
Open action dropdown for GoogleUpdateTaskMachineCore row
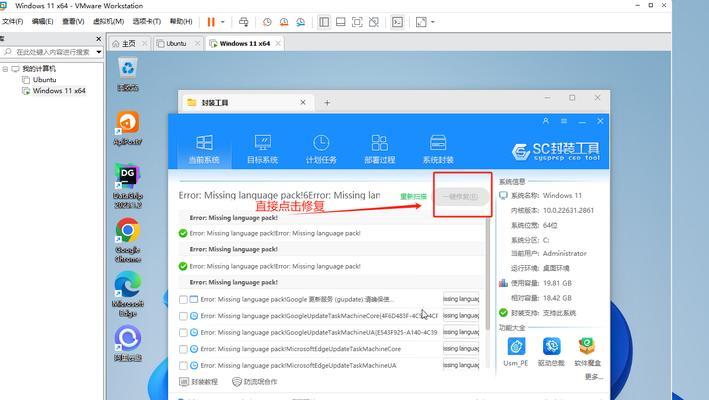click(x=461, y=315)
